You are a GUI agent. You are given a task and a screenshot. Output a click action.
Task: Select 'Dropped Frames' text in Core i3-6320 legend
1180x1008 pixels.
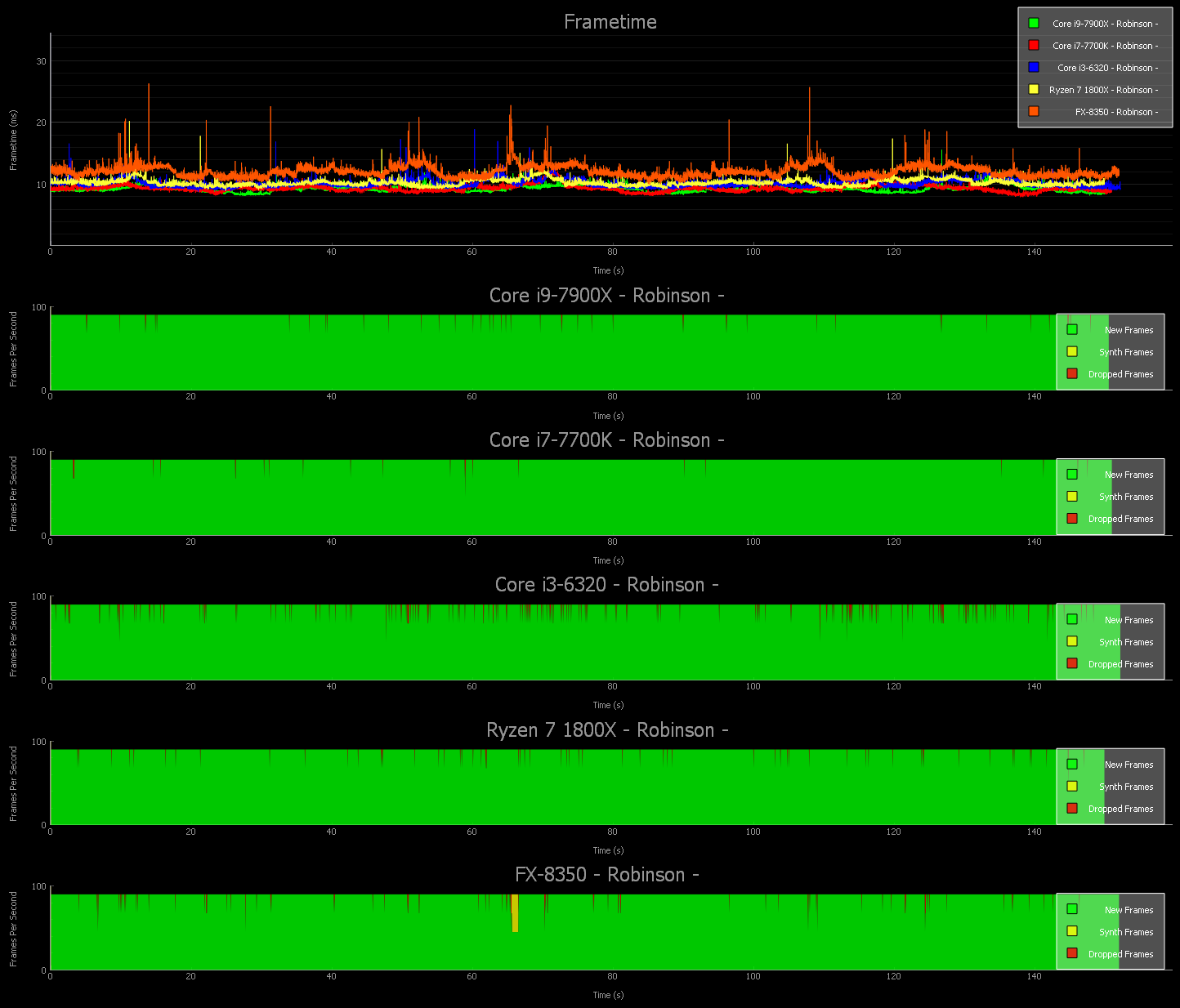[1121, 664]
